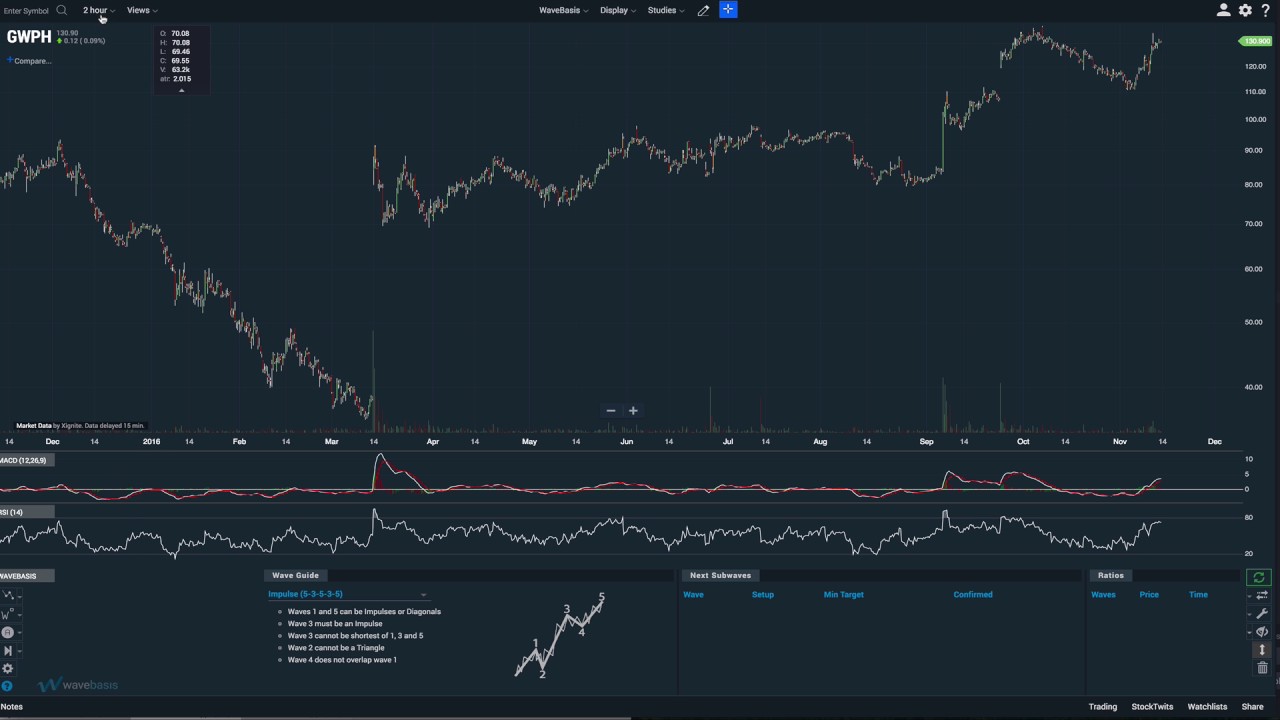Click the Waves header in Ratios
This screenshot has width=1280, height=720.
[x=1103, y=594]
